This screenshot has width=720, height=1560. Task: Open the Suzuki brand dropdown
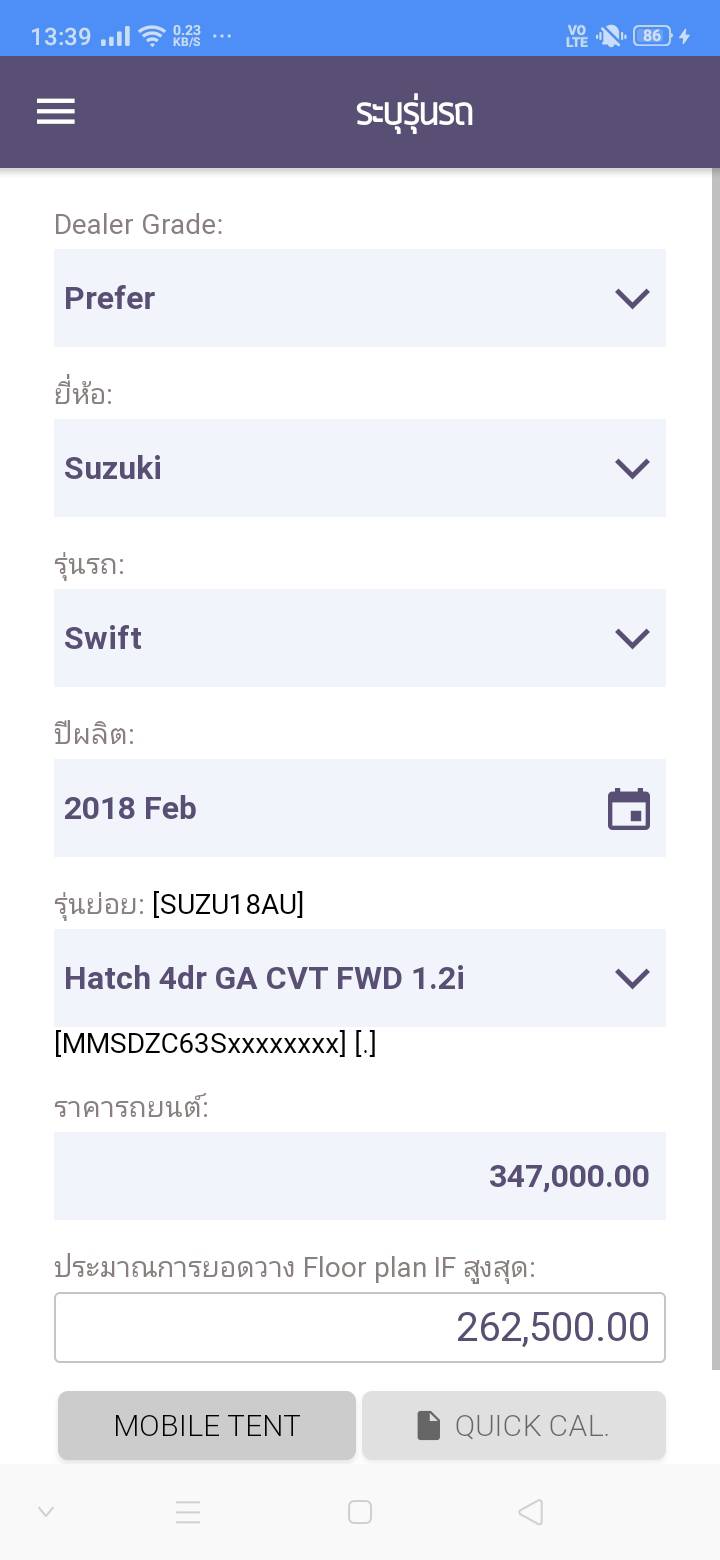click(x=360, y=468)
